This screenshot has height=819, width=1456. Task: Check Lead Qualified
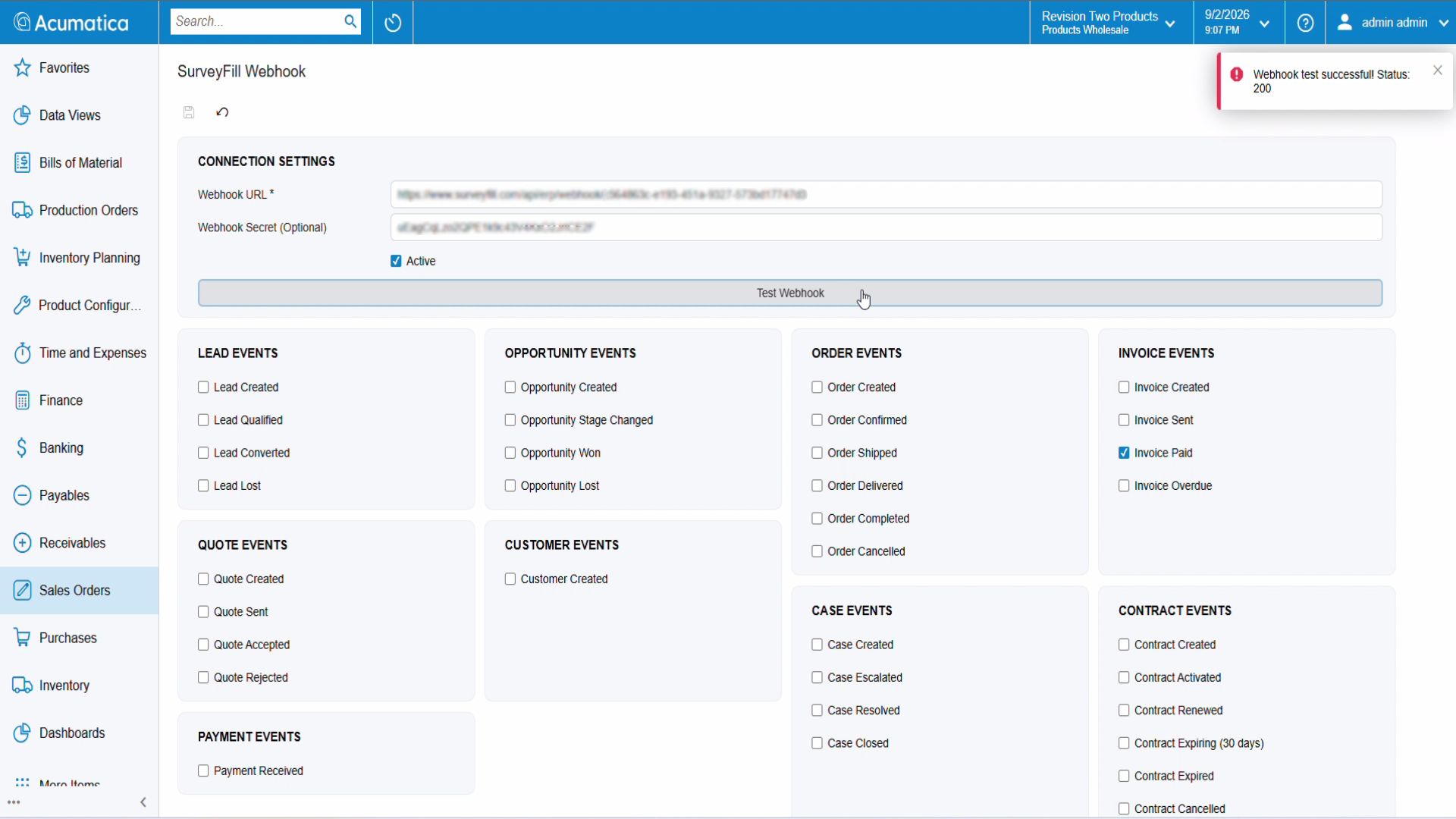[x=203, y=420]
